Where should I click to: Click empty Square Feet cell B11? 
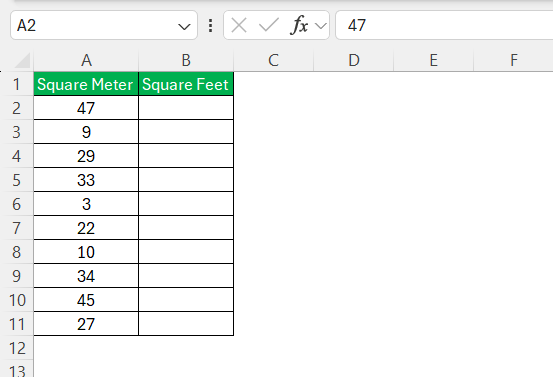click(x=186, y=324)
